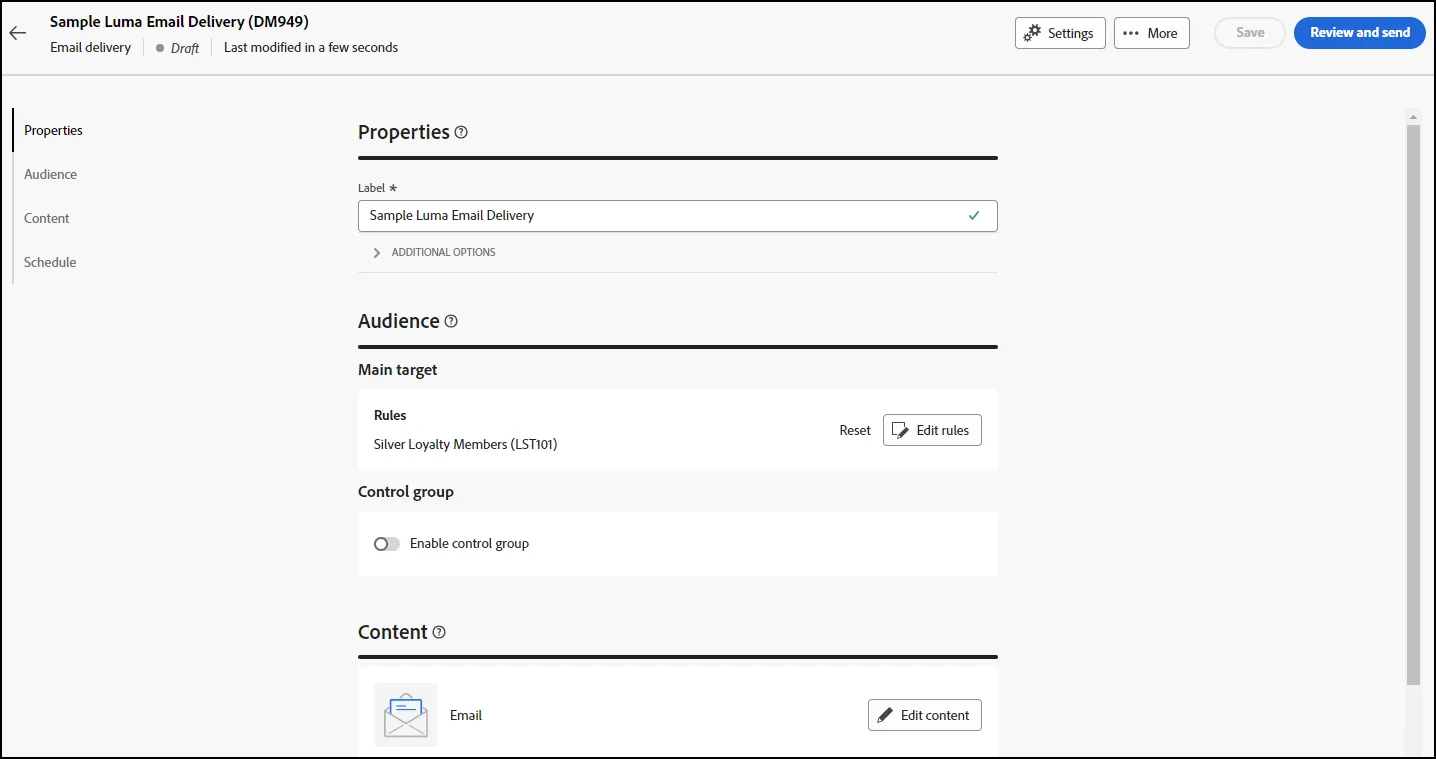Click the help icon beside Properties heading
The image size is (1436, 759).
pyautogui.click(x=461, y=132)
